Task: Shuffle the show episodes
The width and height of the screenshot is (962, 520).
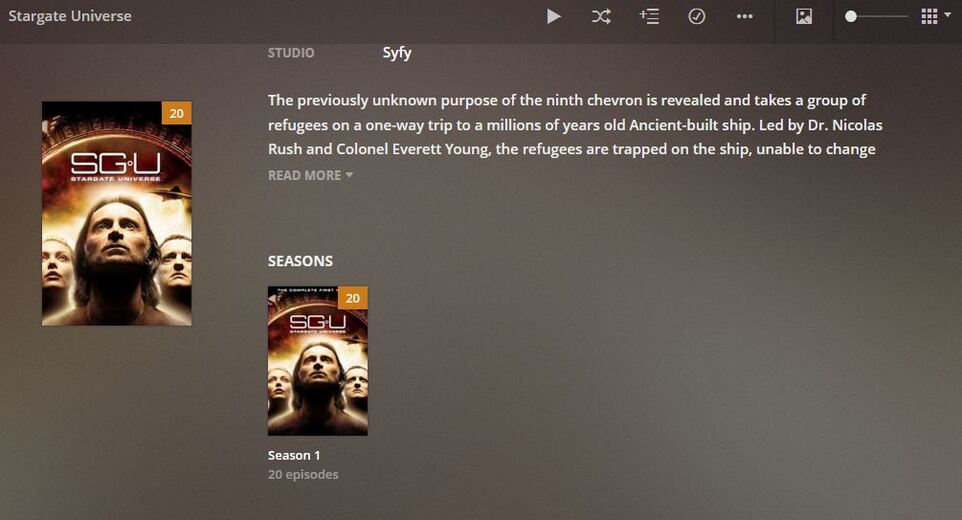Action: pyautogui.click(x=601, y=17)
